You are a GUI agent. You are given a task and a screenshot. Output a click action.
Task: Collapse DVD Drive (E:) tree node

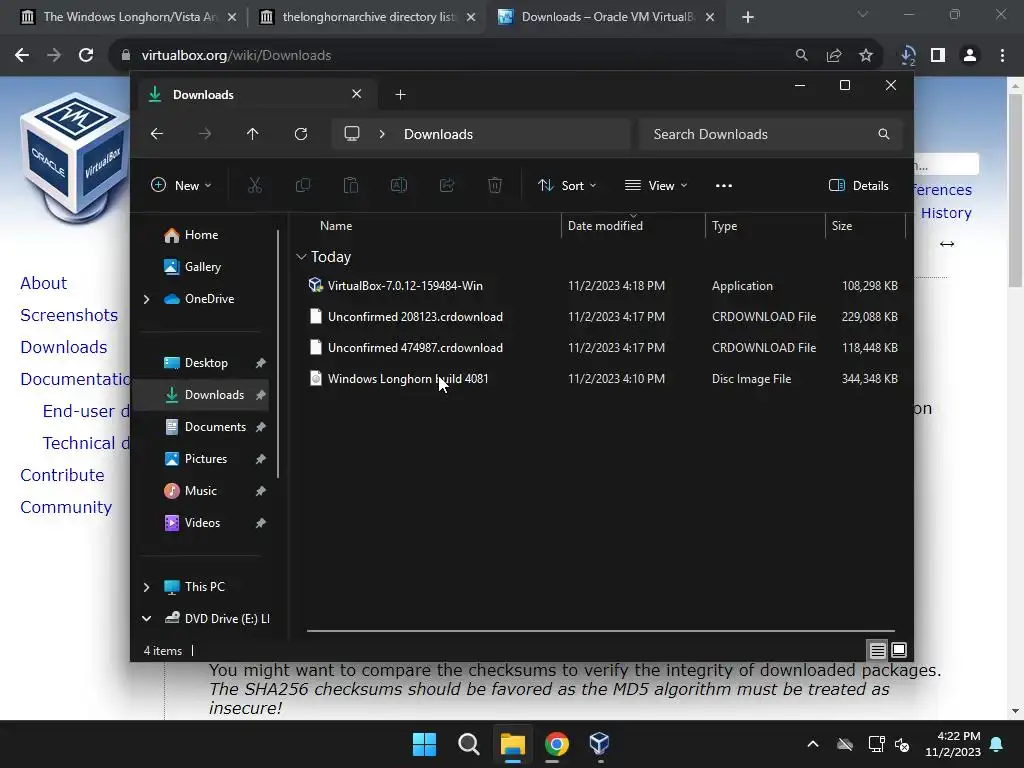pyautogui.click(x=146, y=618)
